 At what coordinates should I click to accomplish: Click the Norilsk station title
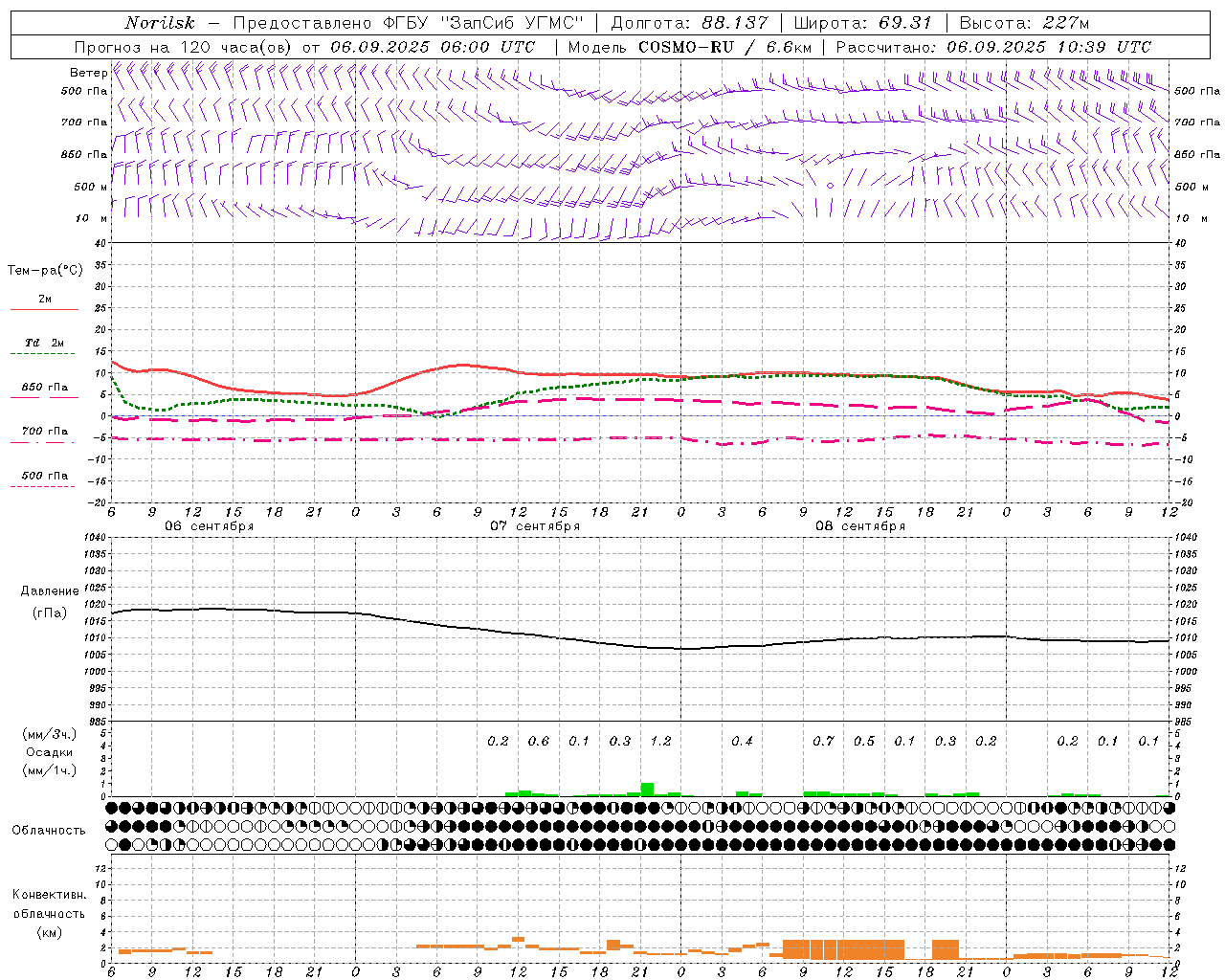click(x=160, y=23)
